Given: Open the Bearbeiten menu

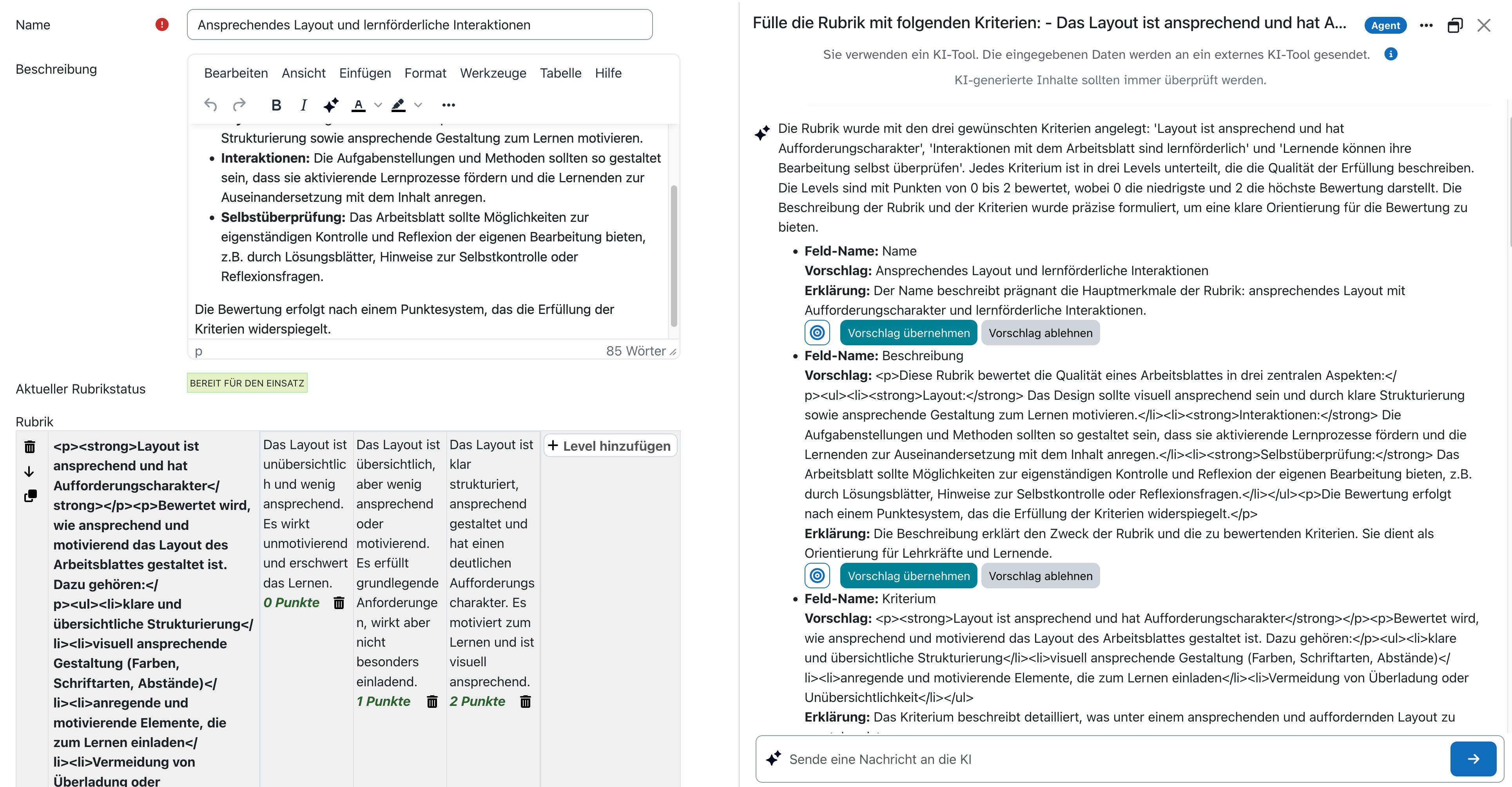Looking at the screenshot, I should tap(236, 73).
